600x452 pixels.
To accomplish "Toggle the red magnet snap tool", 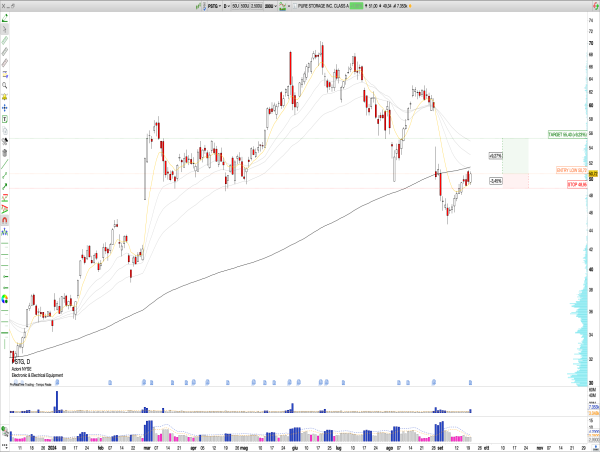I will point(5,220).
